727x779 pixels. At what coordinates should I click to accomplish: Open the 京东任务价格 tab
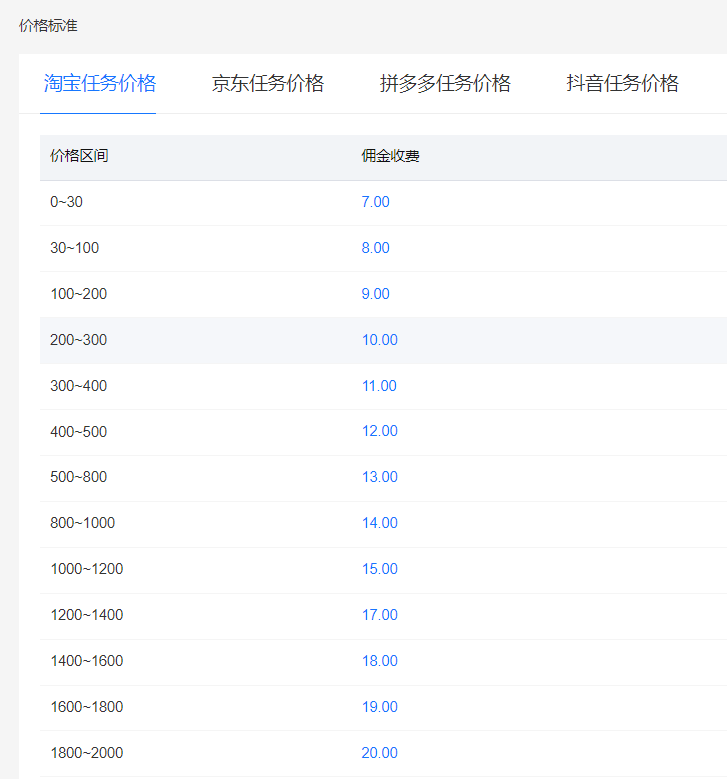pos(268,83)
